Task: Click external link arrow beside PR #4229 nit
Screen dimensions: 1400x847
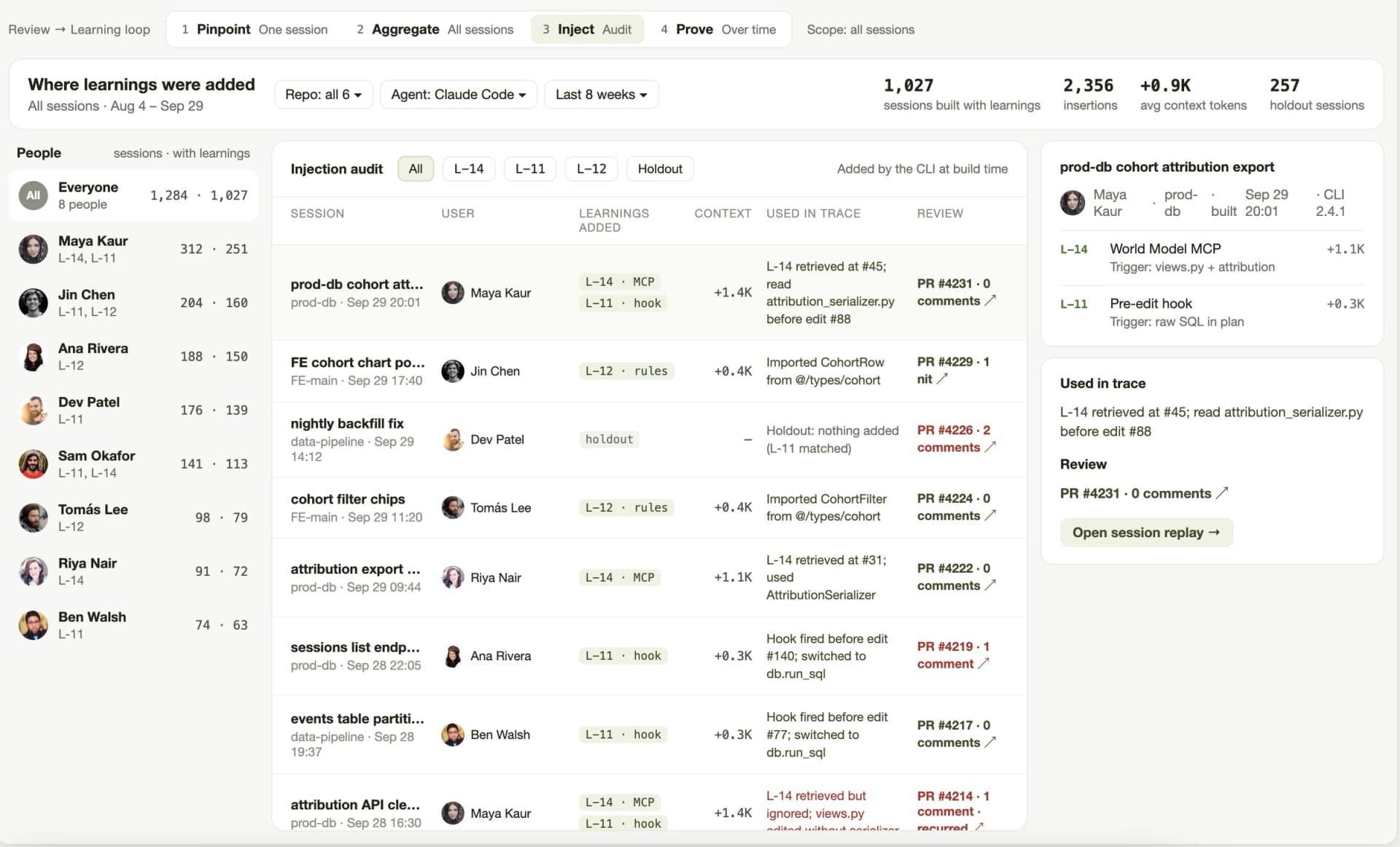Action: [942, 379]
